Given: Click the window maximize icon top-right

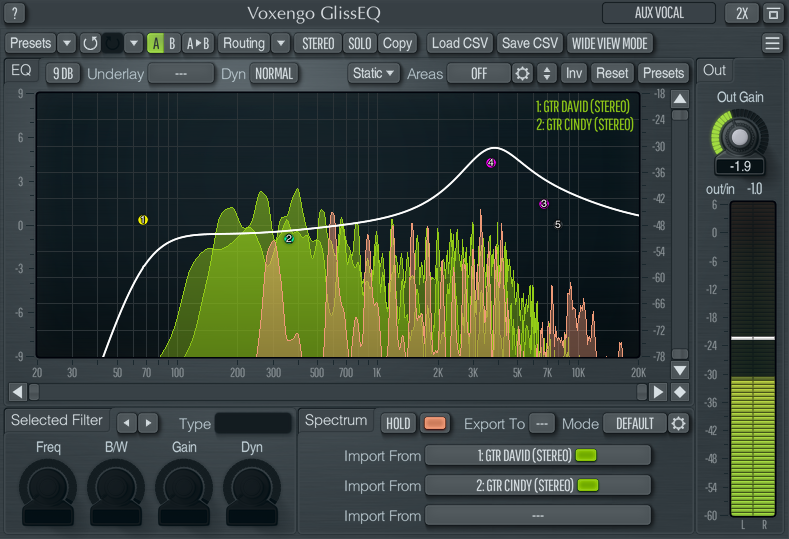Looking at the screenshot, I should [x=773, y=13].
